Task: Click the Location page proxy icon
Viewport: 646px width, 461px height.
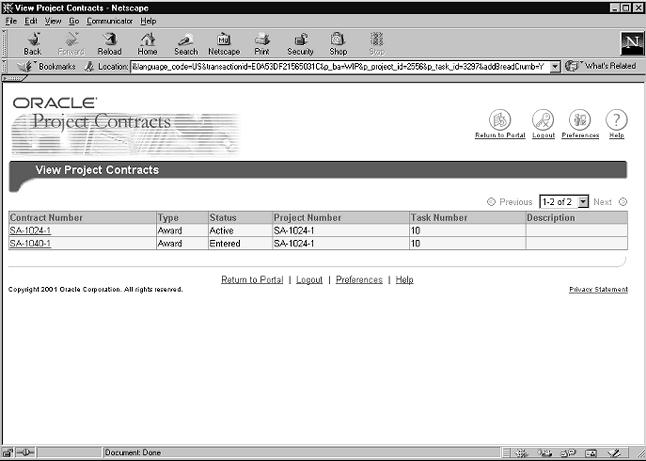Action: tap(89, 66)
